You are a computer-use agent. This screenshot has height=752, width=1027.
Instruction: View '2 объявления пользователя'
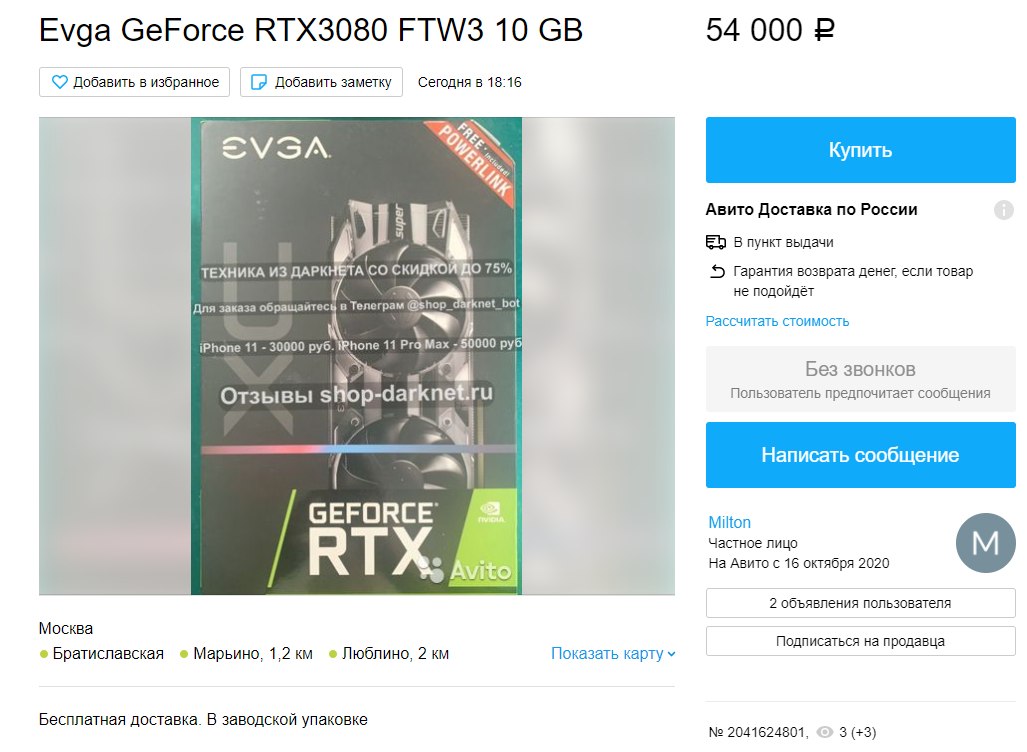point(860,603)
